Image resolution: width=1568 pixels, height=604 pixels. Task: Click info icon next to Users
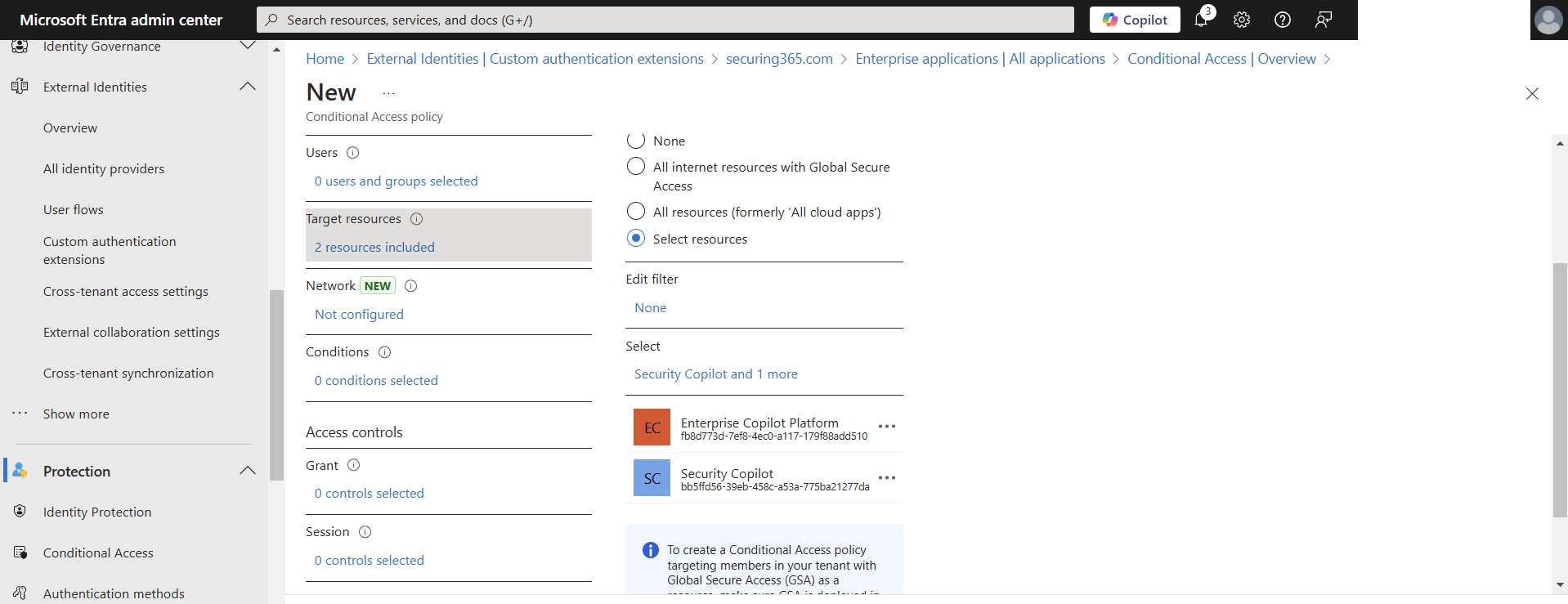pos(353,153)
